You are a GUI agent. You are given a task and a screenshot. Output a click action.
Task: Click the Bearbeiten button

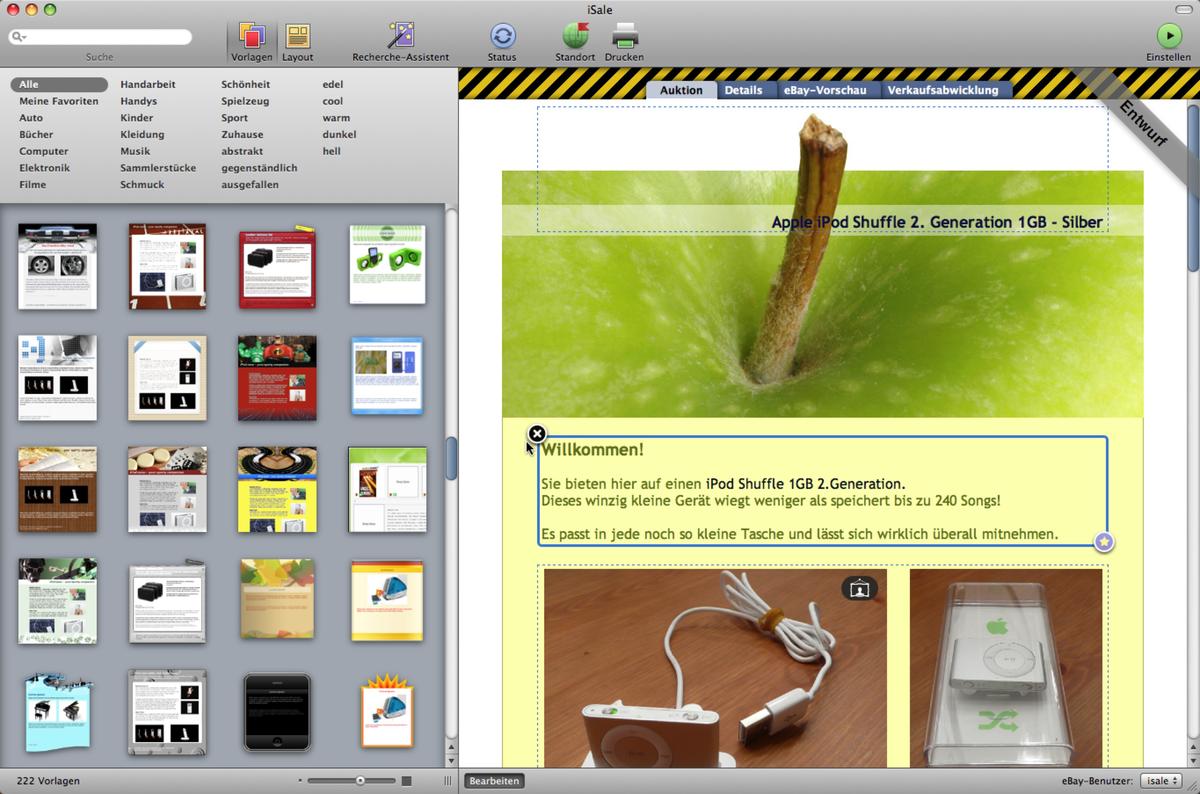pyautogui.click(x=495, y=780)
